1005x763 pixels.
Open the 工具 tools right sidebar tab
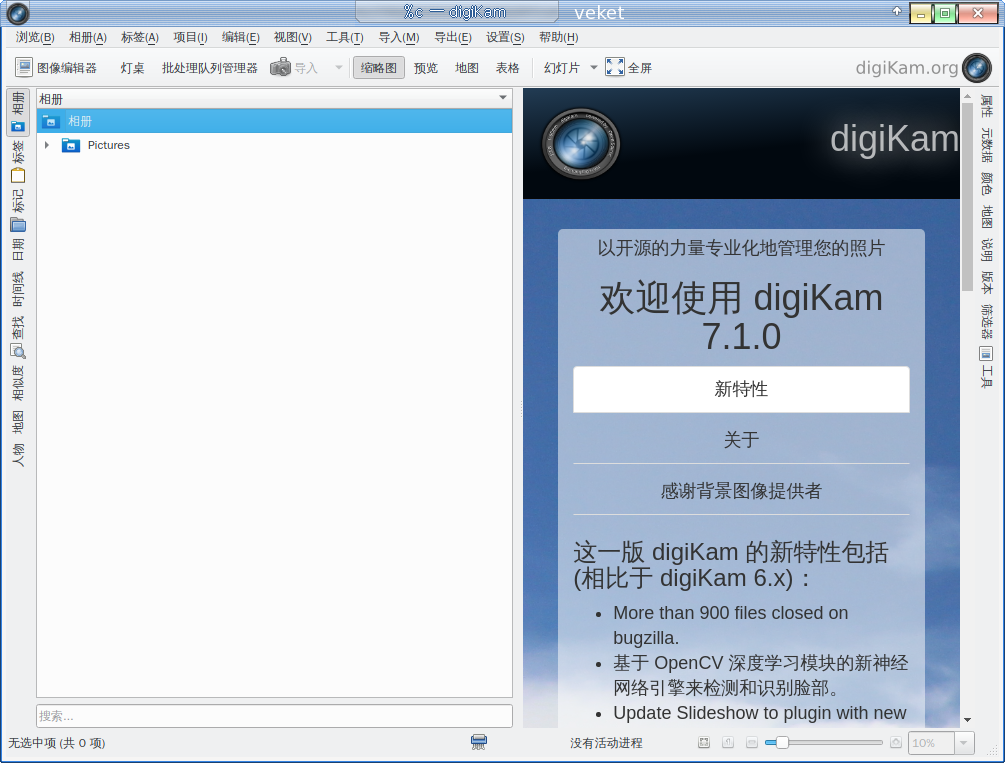point(986,369)
